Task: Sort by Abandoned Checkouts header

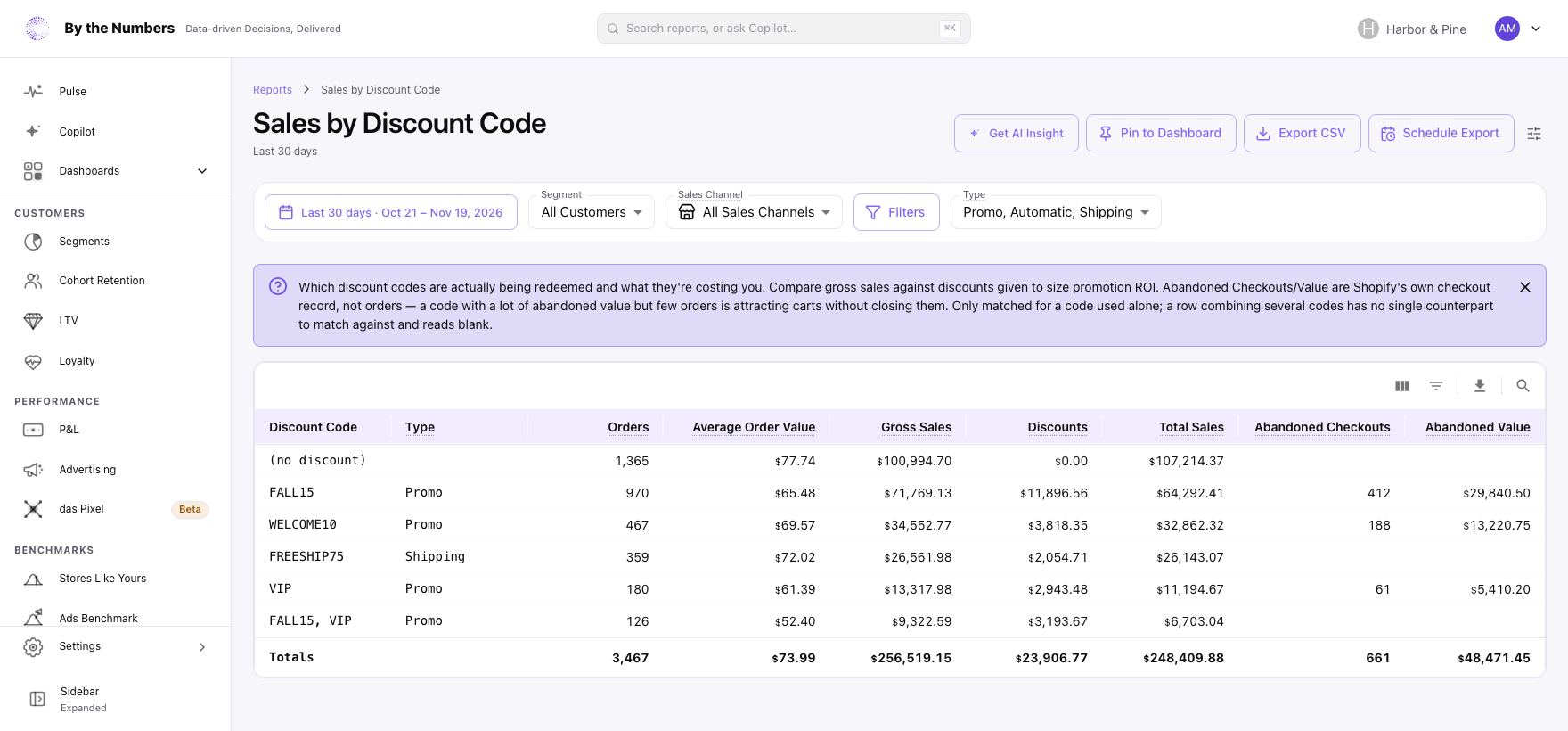Action: 1322,428
